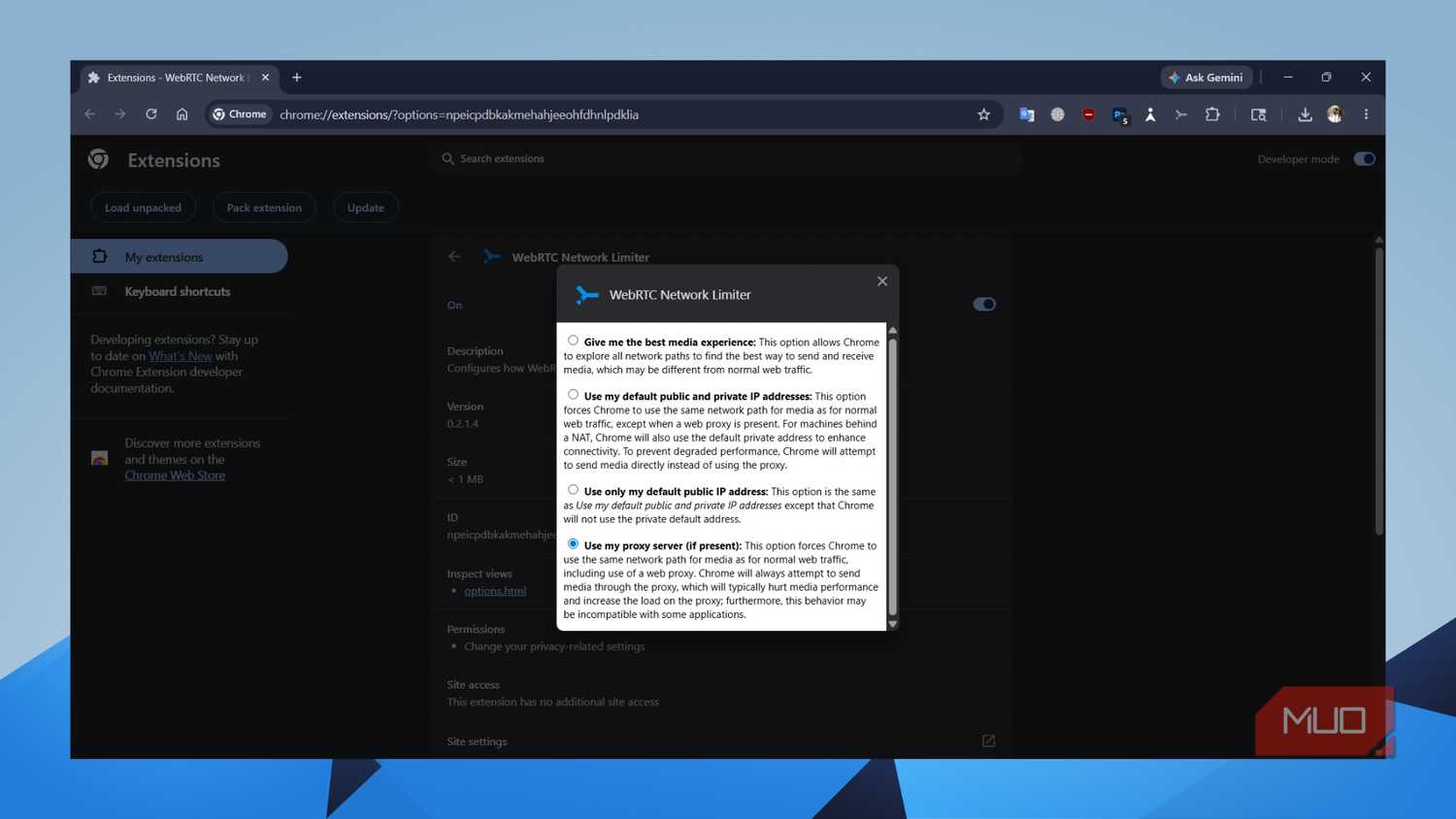
Task: Open Keyboard shortcuts in sidebar
Action: [180, 291]
